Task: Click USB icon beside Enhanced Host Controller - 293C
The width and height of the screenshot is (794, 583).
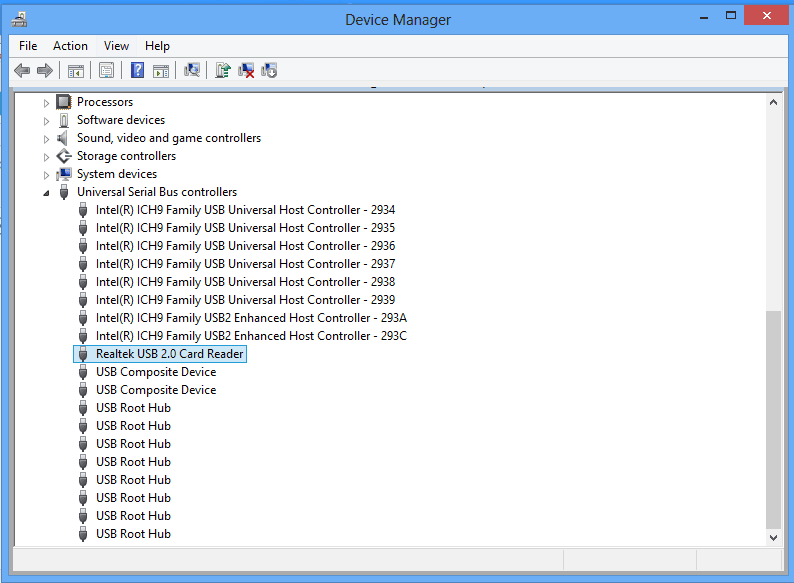Action: 83,336
